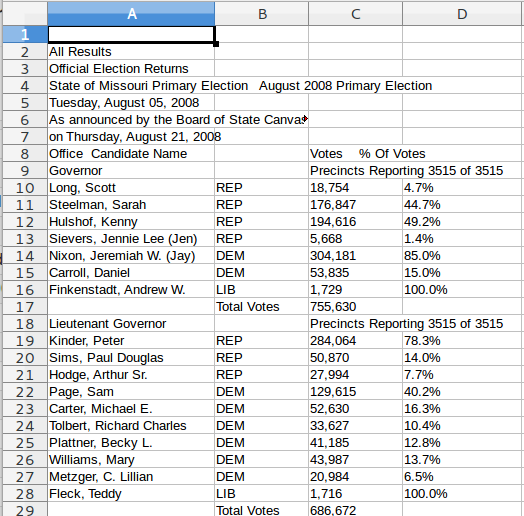Select column C header
Image resolution: width=524 pixels, height=516 pixels.
[356, 14]
